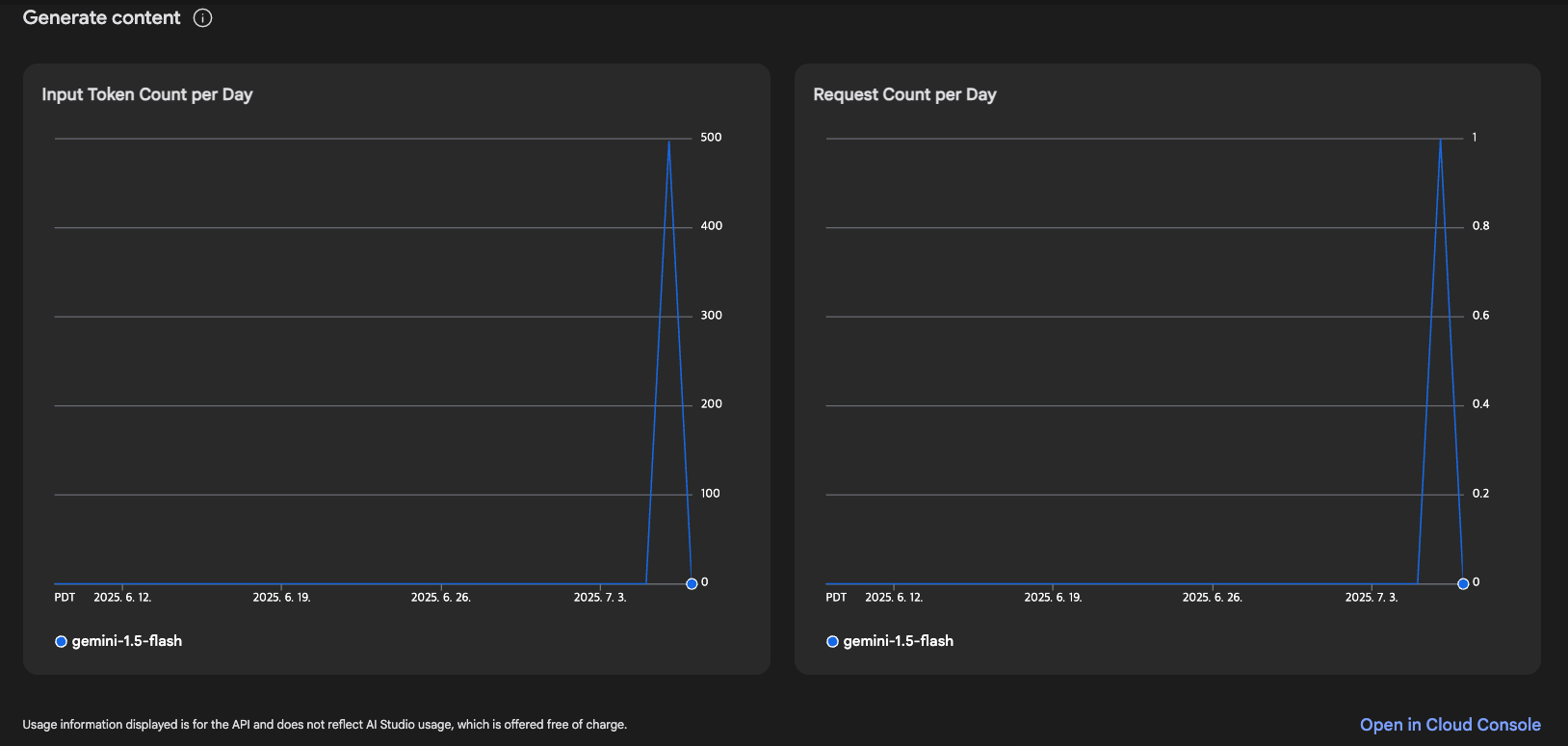Select the end data point on Input Token chart
This screenshot has height=746, width=1568.
pyautogui.click(x=692, y=583)
